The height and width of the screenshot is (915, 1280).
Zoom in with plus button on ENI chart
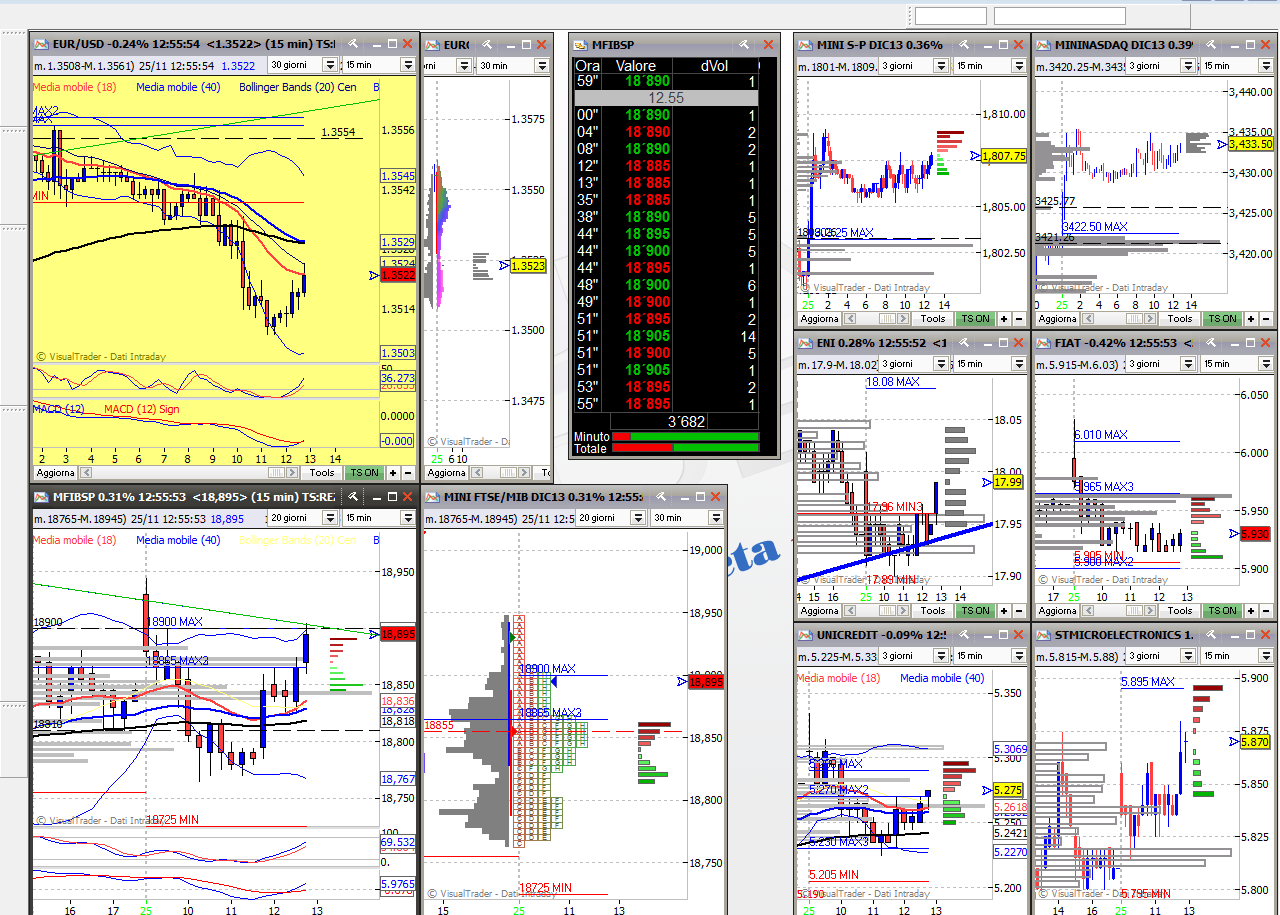(x=1003, y=611)
